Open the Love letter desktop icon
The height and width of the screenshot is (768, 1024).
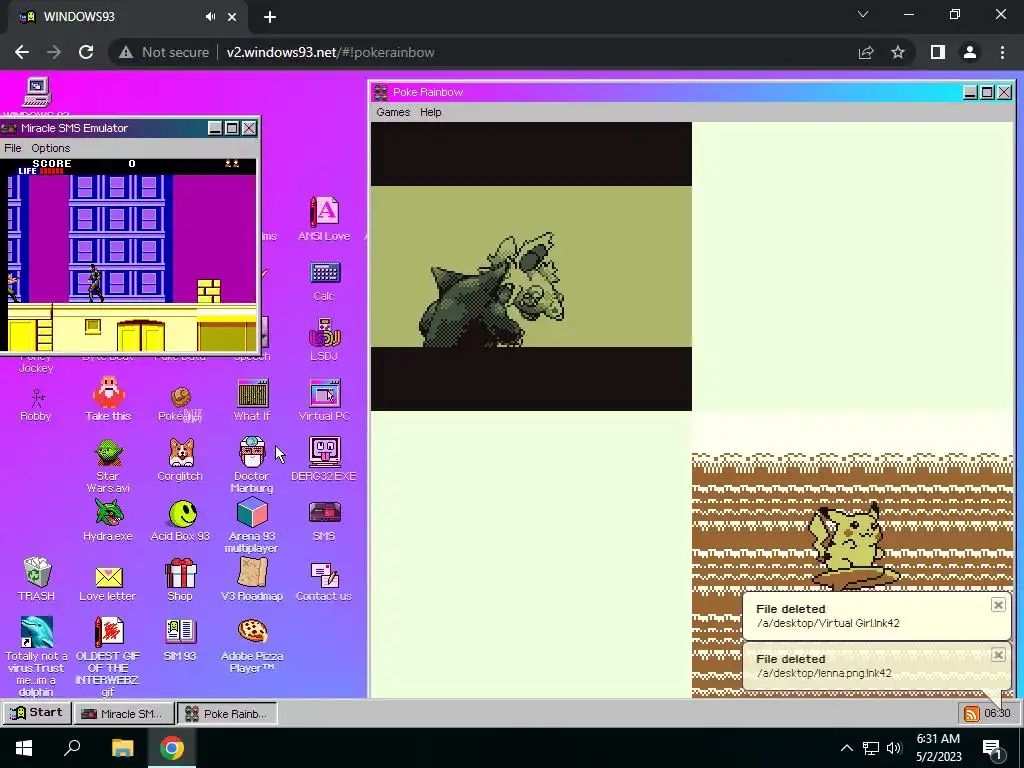(x=108, y=583)
